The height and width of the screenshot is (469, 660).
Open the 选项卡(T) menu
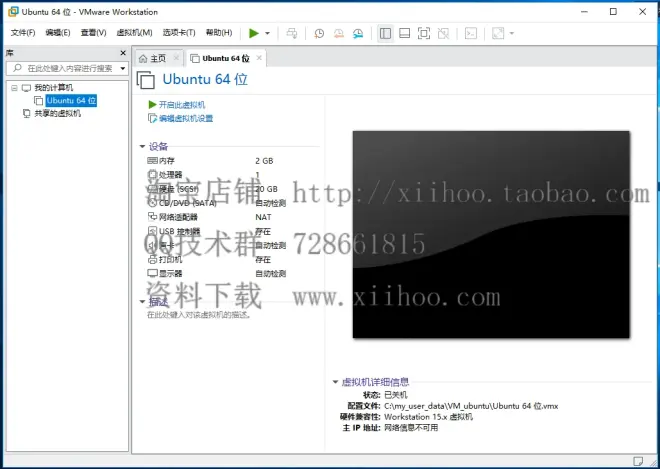coord(179,33)
